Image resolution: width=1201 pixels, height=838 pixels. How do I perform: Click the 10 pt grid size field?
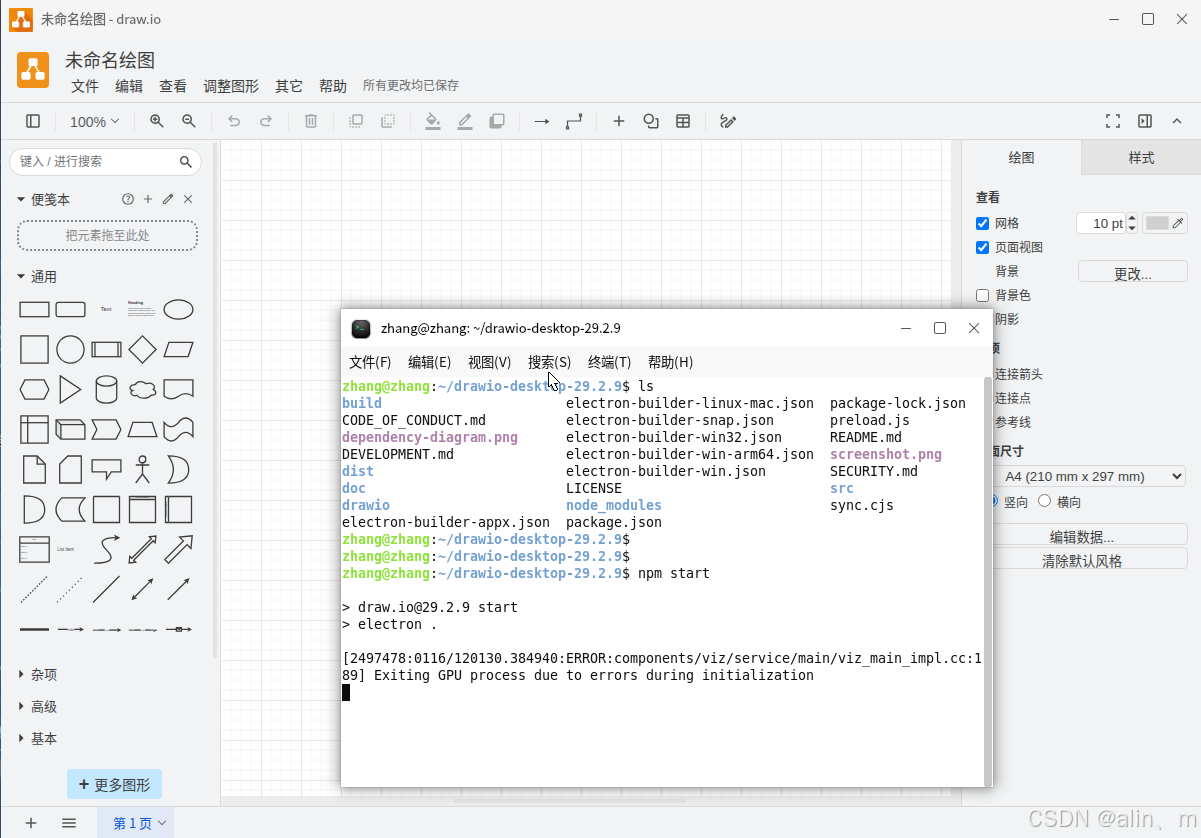pos(1101,223)
